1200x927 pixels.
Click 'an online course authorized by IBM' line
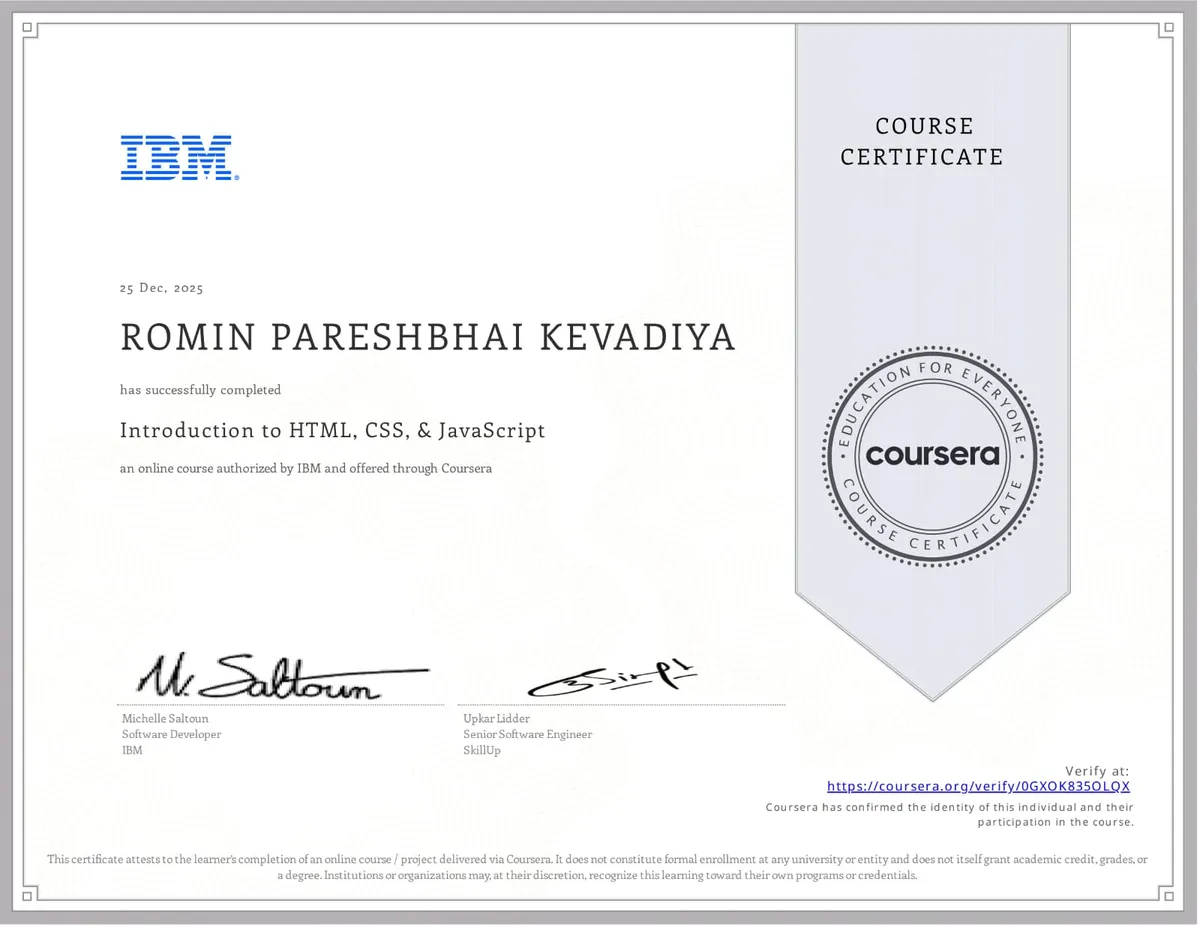pyautogui.click(x=306, y=468)
